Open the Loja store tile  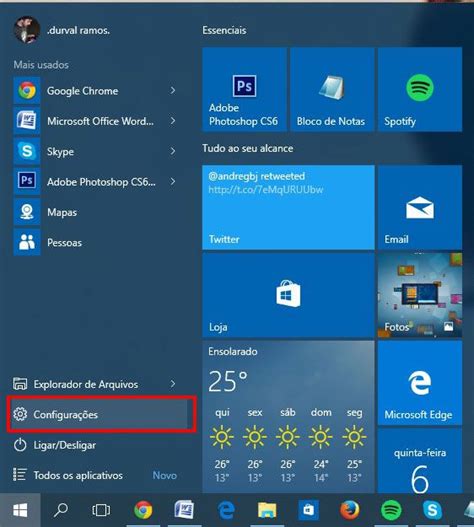coord(288,295)
